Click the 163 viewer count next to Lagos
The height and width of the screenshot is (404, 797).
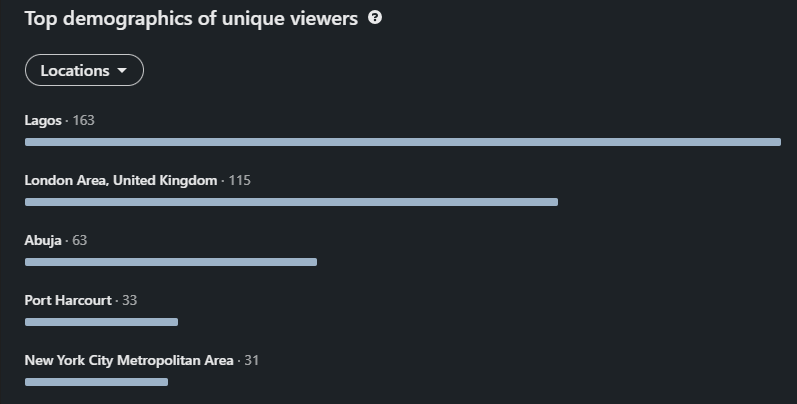(84, 121)
